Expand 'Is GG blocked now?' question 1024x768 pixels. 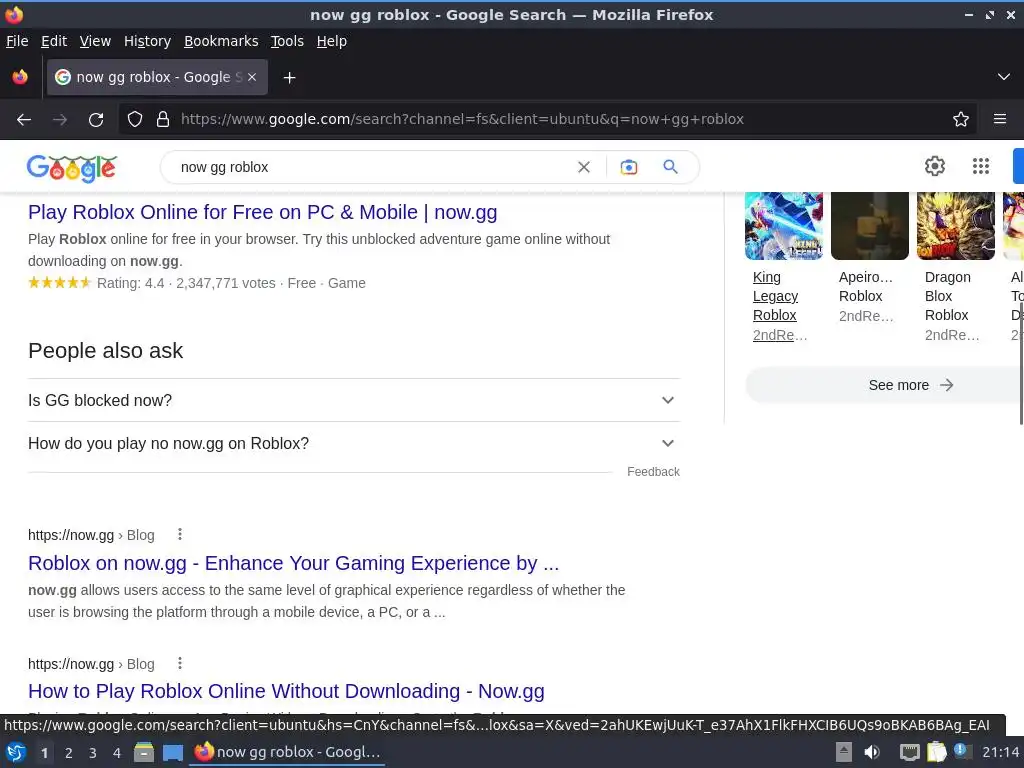[x=354, y=400]
